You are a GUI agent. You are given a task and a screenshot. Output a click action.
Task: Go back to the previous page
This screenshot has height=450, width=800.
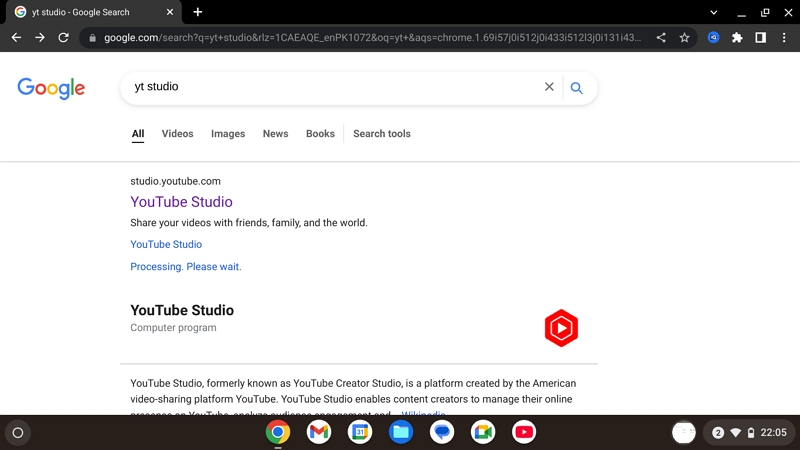pyautogui.click(x=16, y=37)
